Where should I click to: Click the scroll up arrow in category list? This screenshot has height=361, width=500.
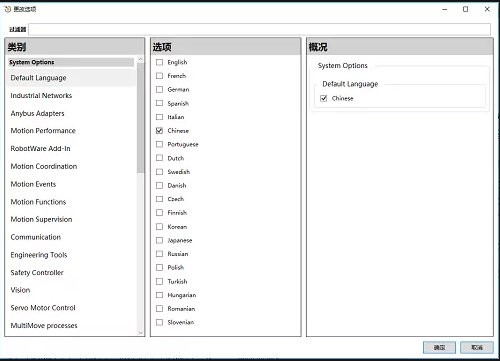(x=140, y=59)
